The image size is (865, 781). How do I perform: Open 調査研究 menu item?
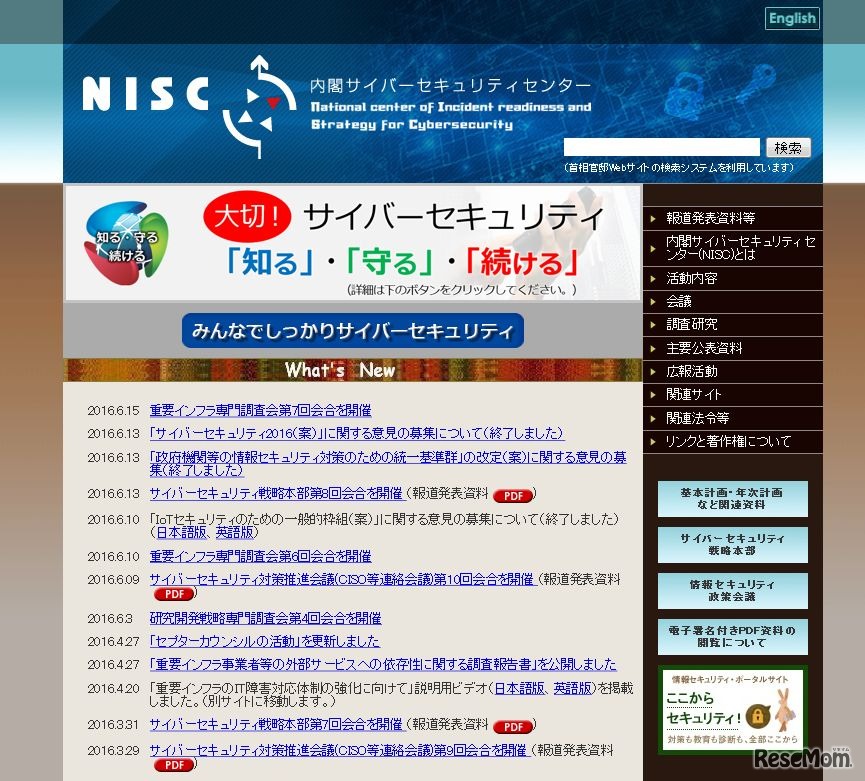click(x=733, y=325)
